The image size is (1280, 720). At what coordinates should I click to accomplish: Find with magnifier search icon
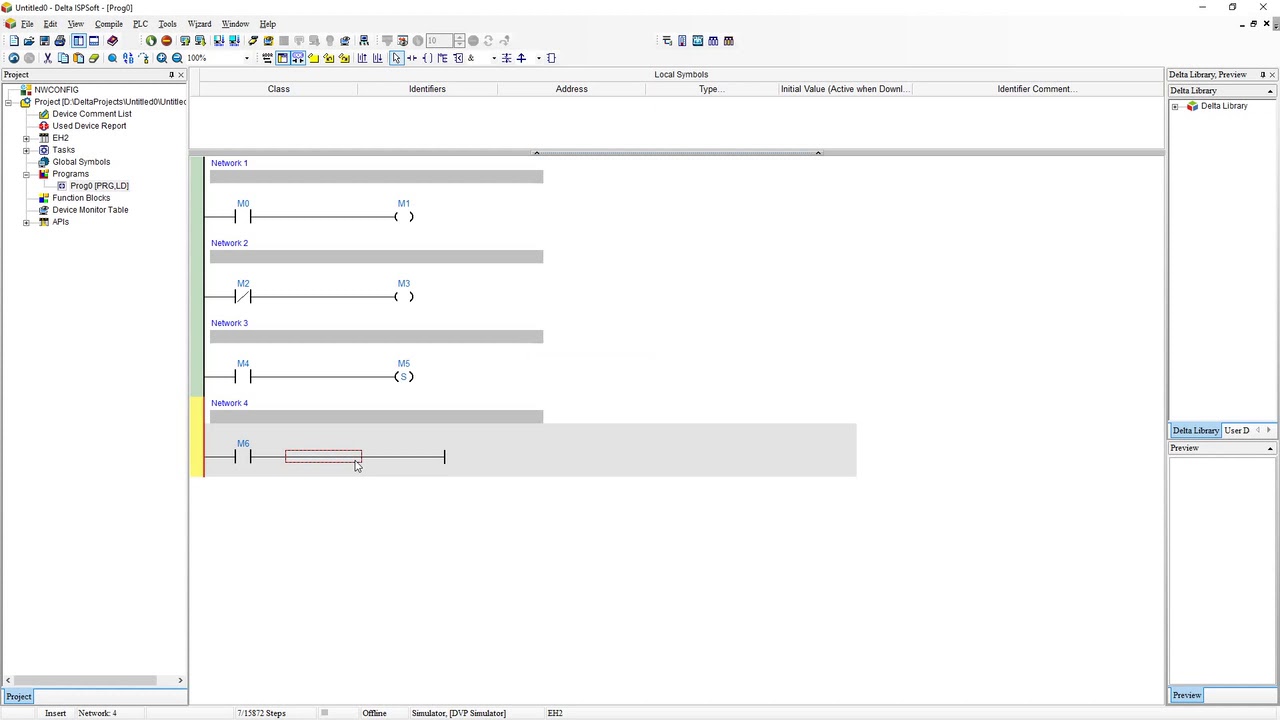point(112,58)
